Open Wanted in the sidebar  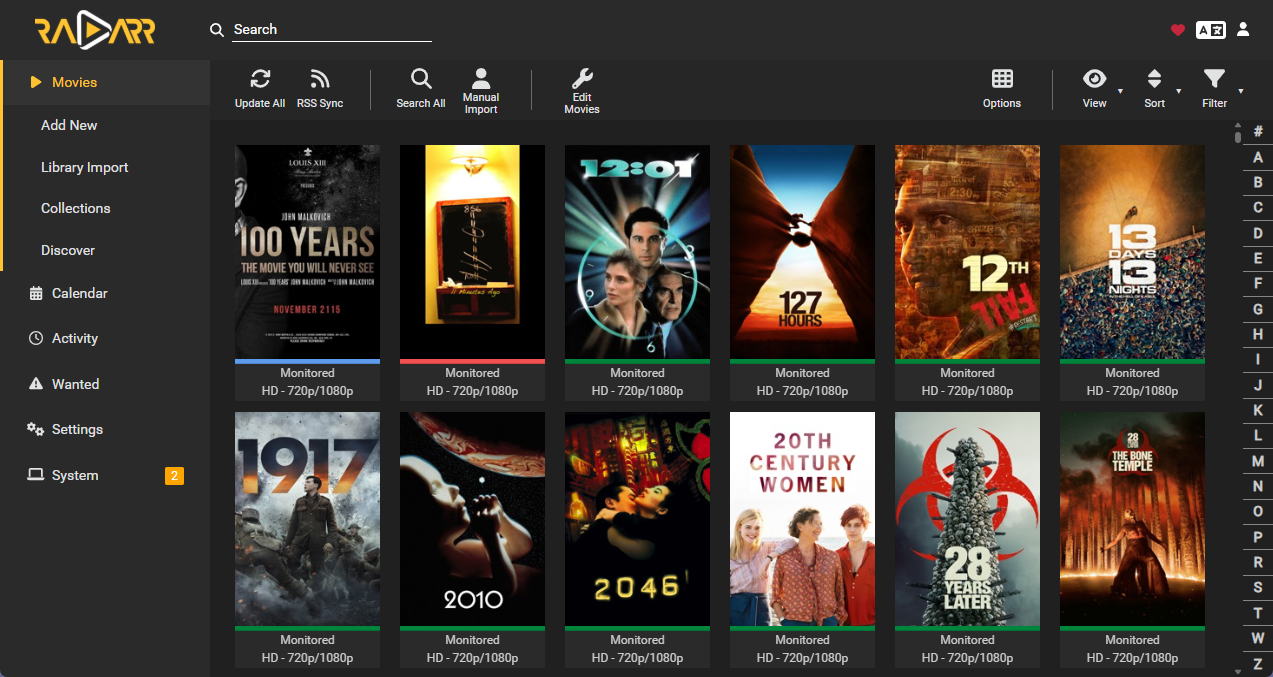coord(105,384)
